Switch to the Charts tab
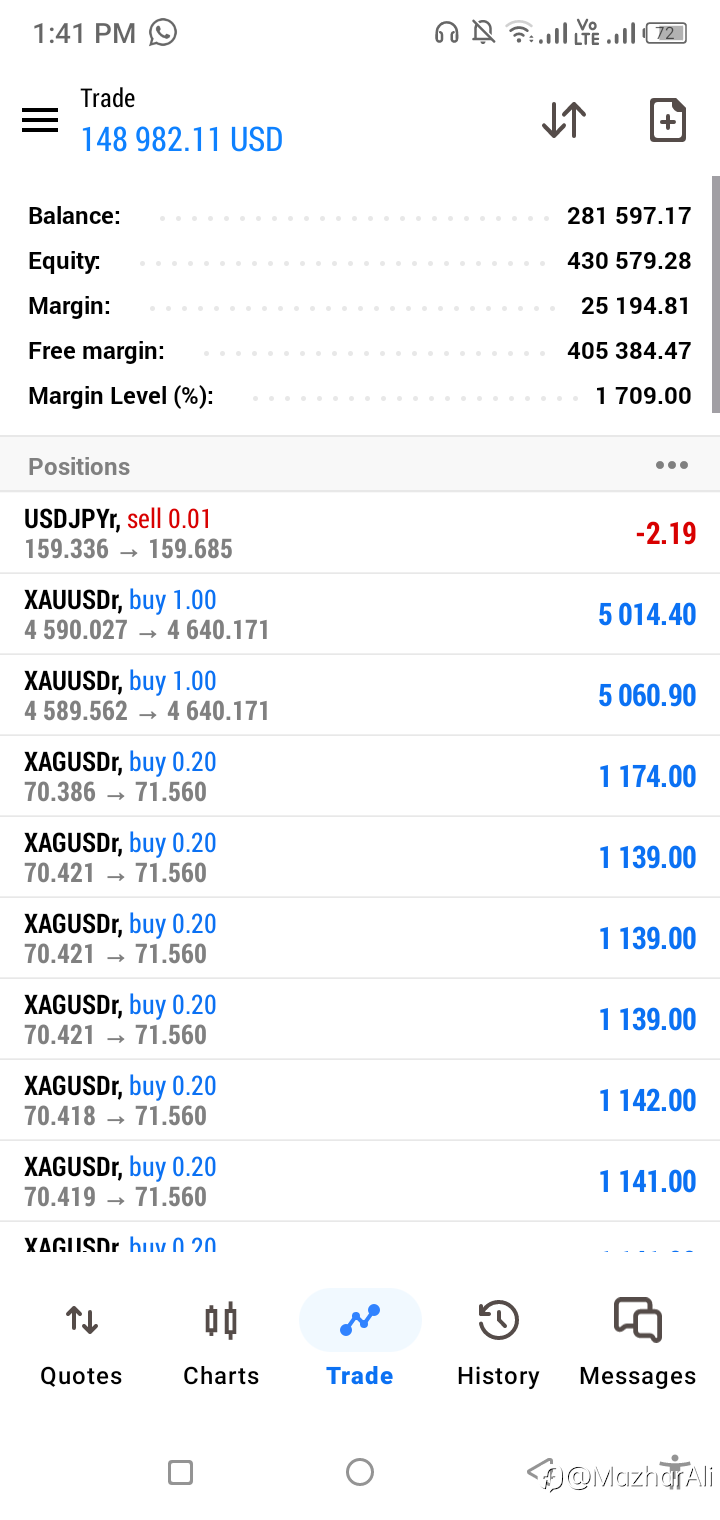Image resolution: width=720 pixels, height=1520 pixels. 221,1345
